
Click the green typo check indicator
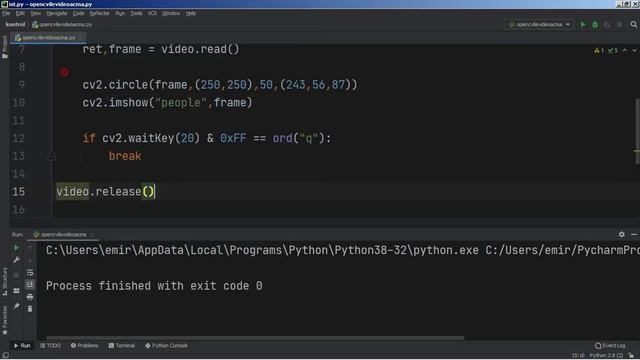coord(613,50)
